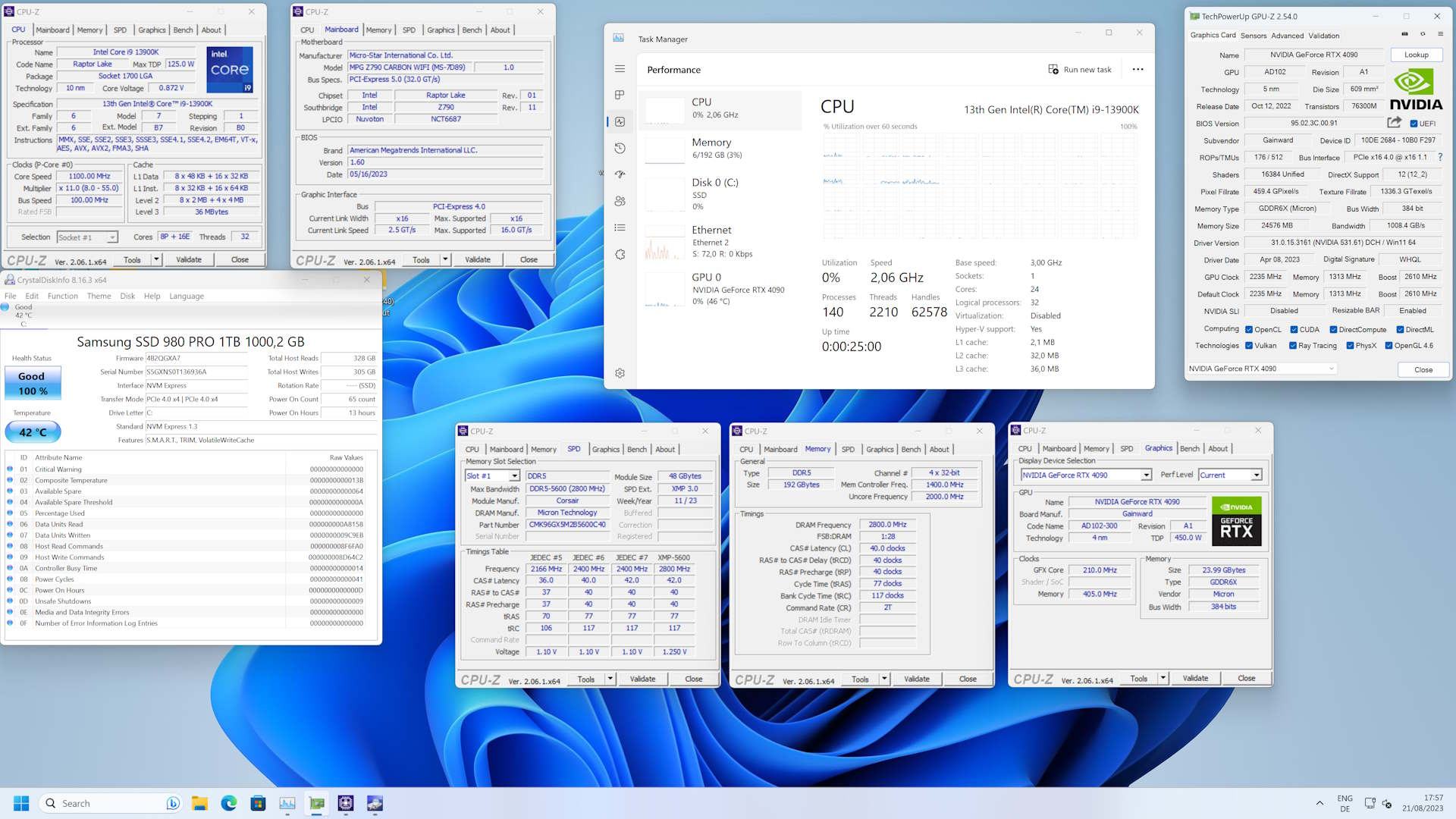Open Display Device dropdown in CPU-Z Graphics window

[x=1086, y=475]
